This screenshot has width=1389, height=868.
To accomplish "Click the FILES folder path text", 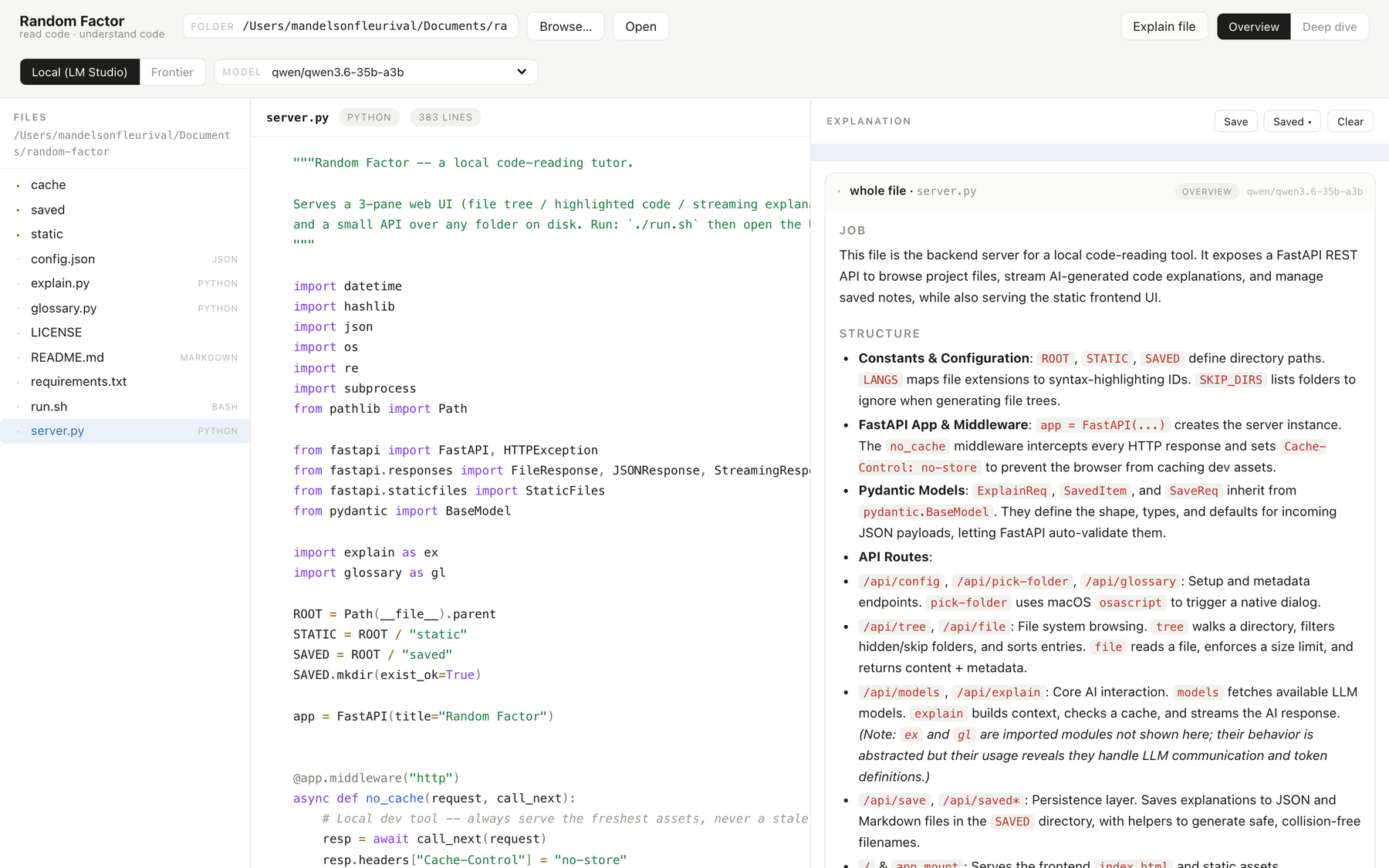I will pyautogui.click(x=122, y=144).
